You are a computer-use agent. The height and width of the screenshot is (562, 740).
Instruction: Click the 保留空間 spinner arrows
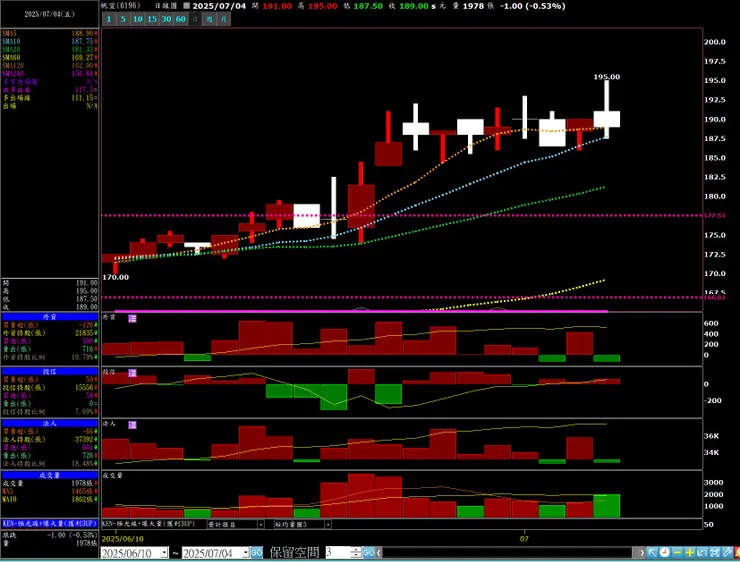click(357, 553)
